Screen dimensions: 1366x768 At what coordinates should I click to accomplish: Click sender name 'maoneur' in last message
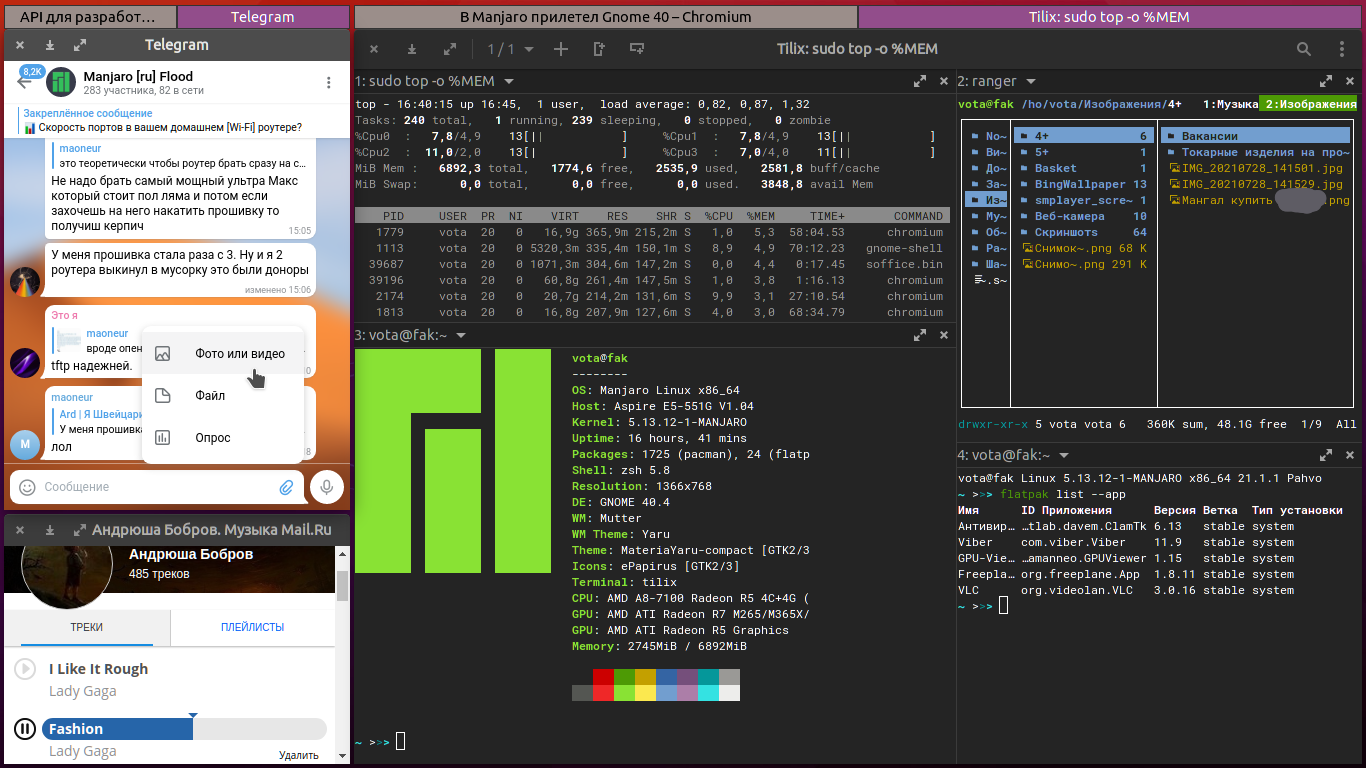pyautogui.click(x=73, y=397)
